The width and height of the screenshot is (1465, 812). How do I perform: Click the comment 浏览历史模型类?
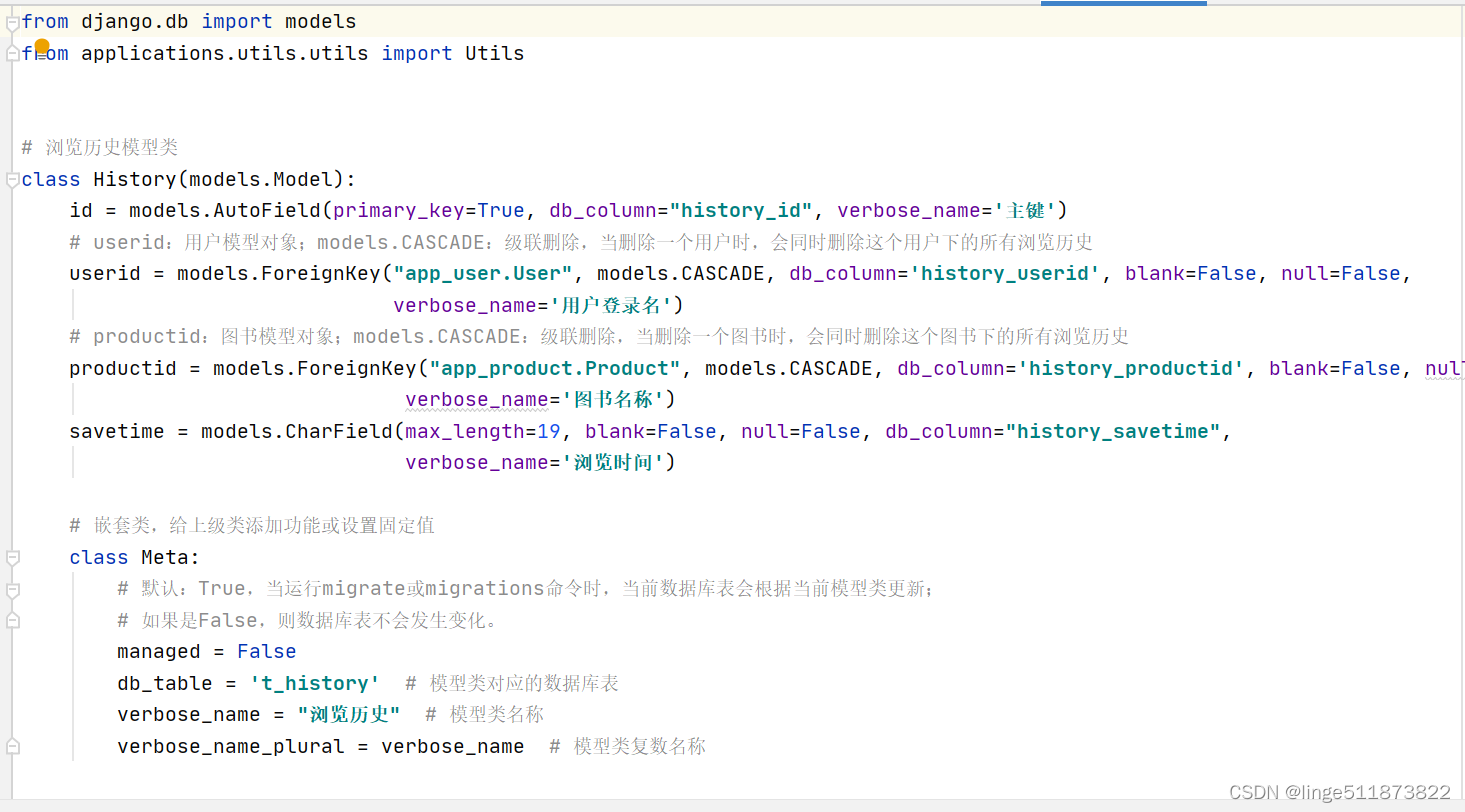(x=99, y=148)
